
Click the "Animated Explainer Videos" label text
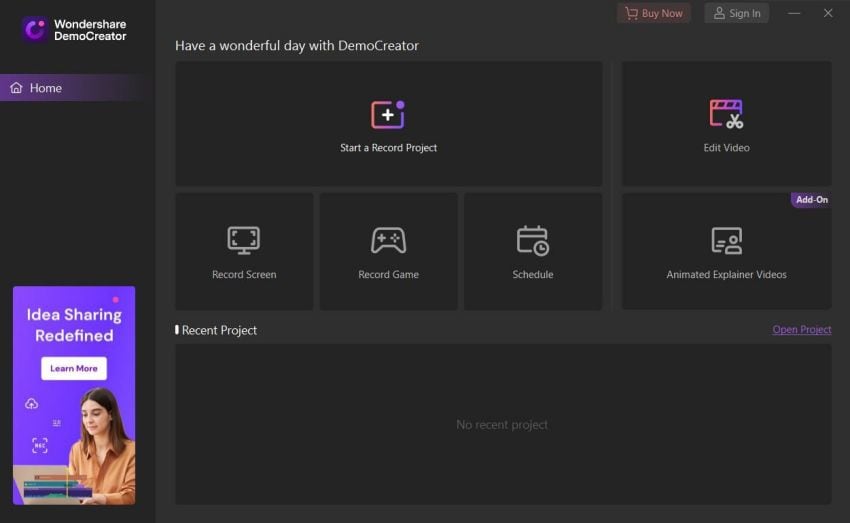pos(726,274)
